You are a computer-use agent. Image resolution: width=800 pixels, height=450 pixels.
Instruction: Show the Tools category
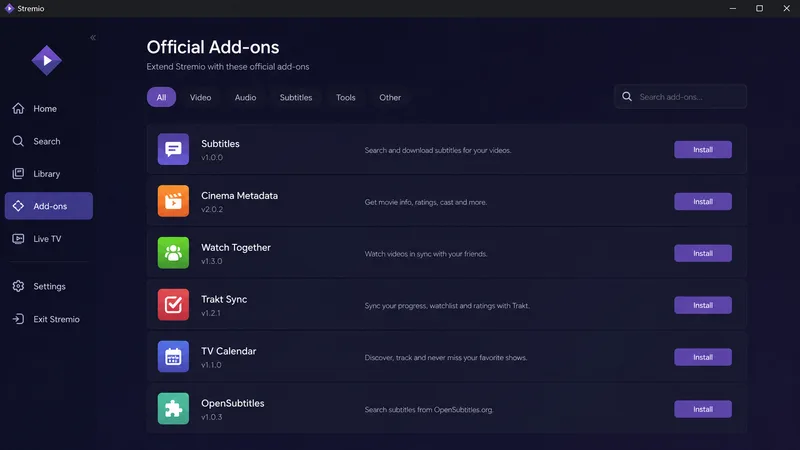[x=345, y=97]
